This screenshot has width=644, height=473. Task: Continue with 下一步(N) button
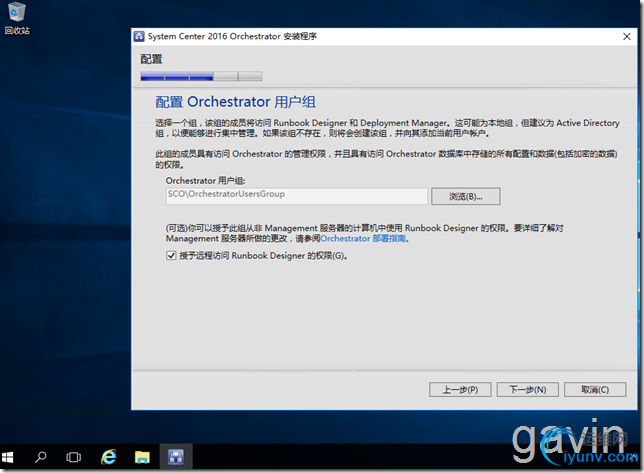(527, 390)
